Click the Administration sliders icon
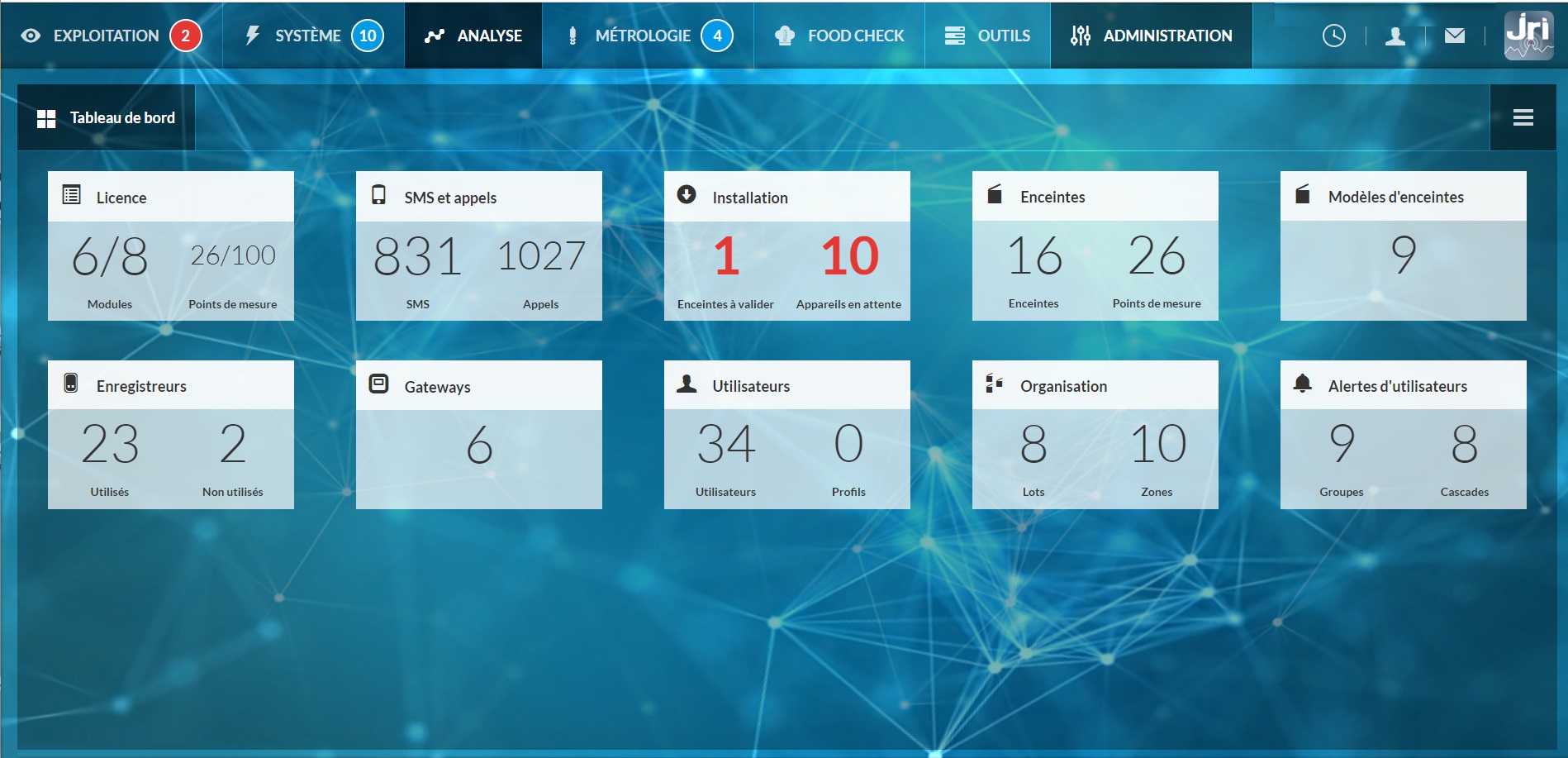Image resolution: width=1568 pixels, height=758 pixels. 1081,36
